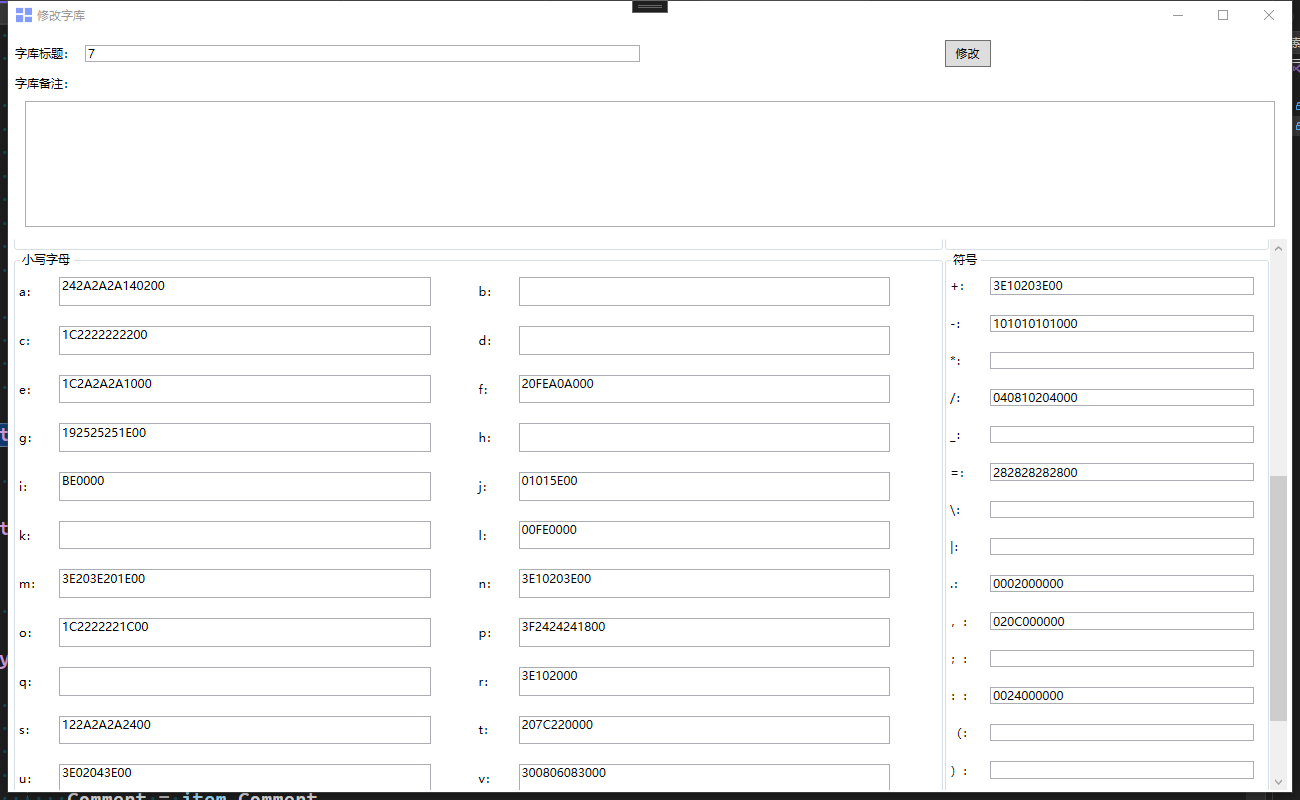The height and width of the screenshot is (800, 1300).
Task: Maximize the 修改字库 window
Action: tap(1223, 15)
